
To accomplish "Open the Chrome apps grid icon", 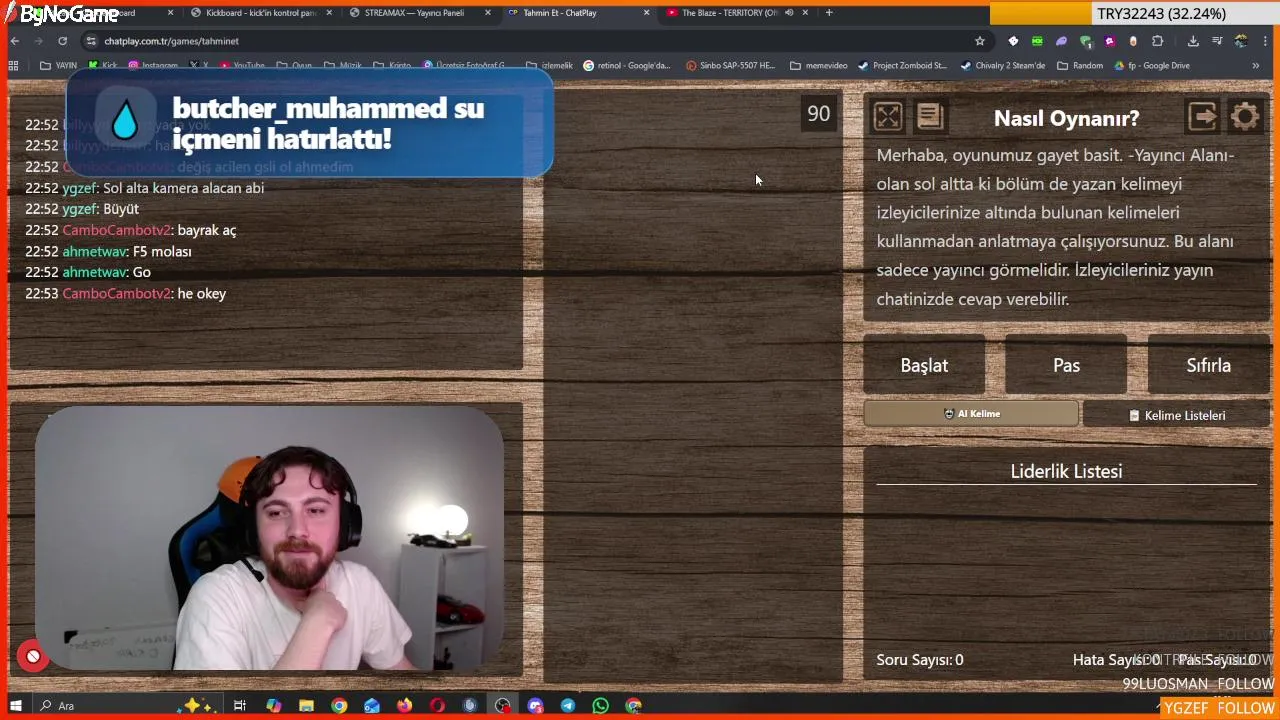I will [x=13, y=66].
